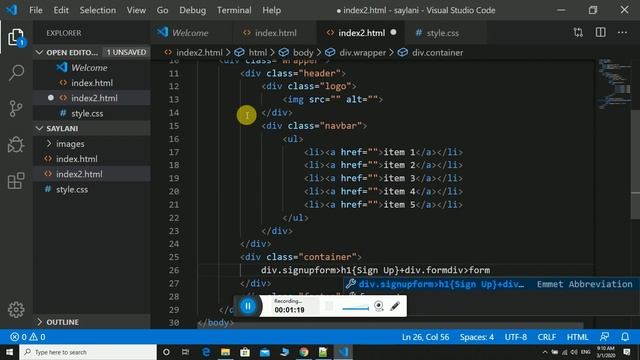The width and height of the screenshot is (640, 360).
Task: Open the File menu
Action: pos(36,10)
